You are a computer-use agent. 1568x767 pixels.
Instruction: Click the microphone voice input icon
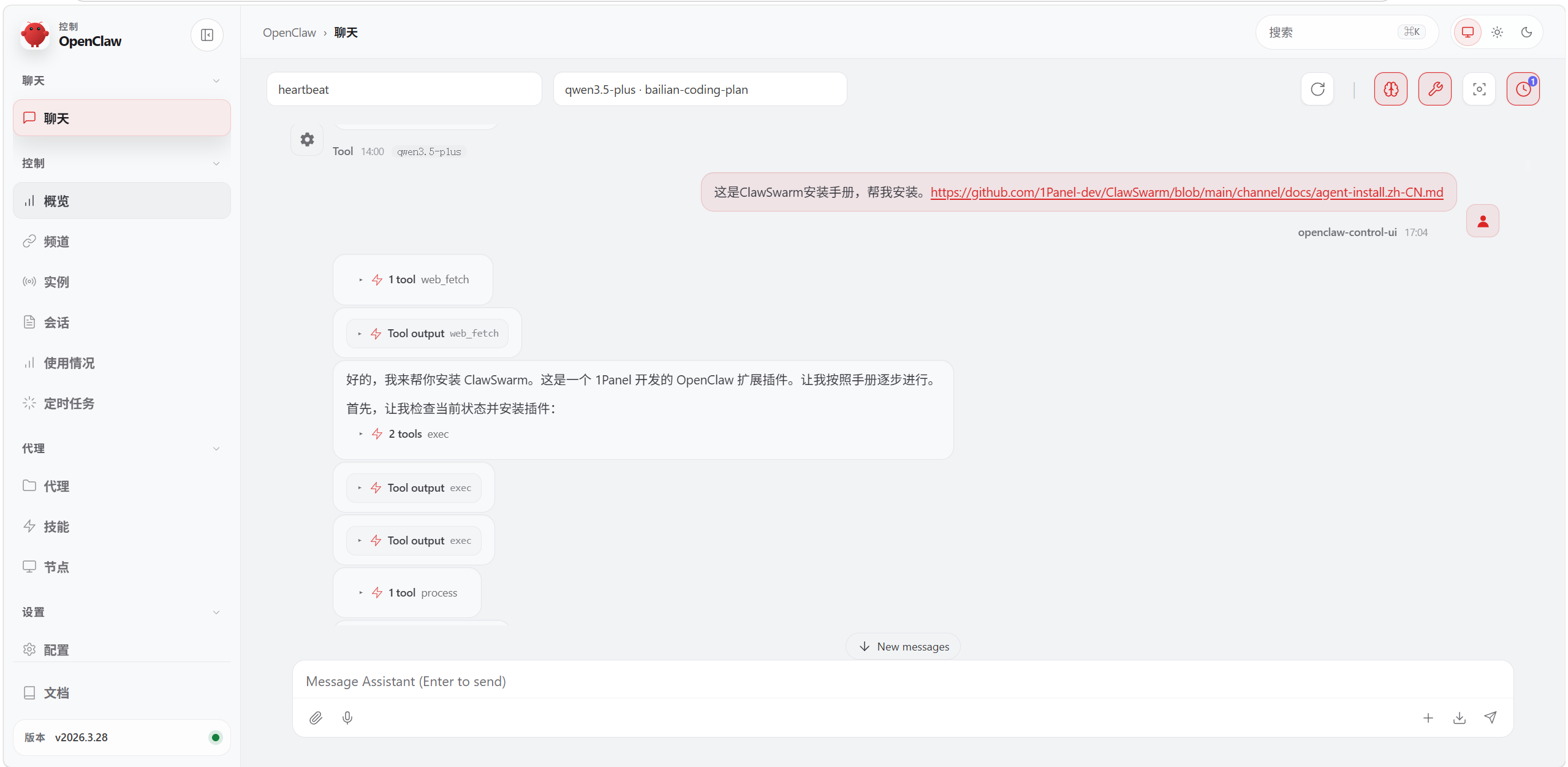(347, 717)
